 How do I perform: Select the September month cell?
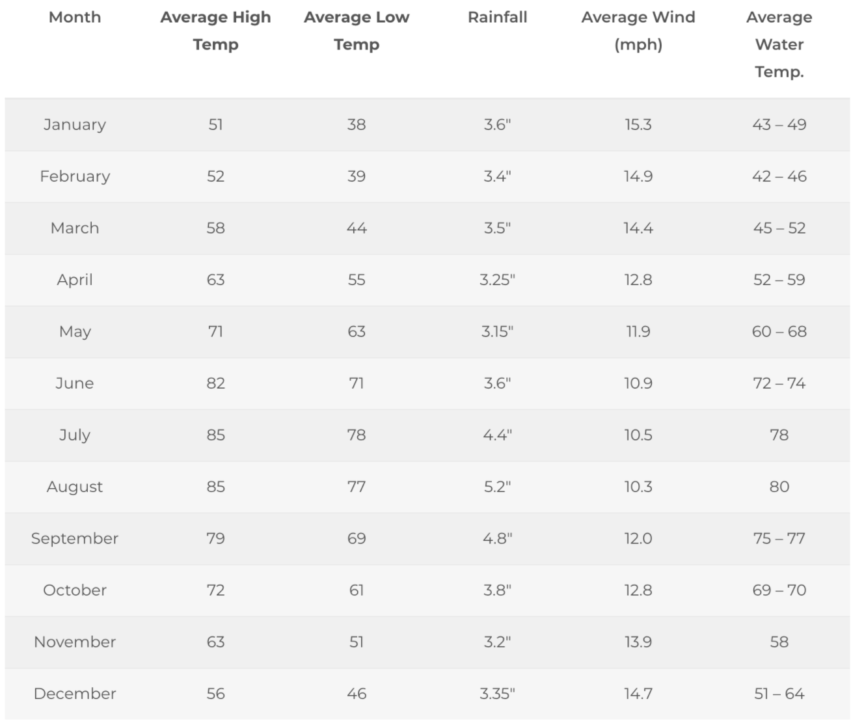(75, 538)
